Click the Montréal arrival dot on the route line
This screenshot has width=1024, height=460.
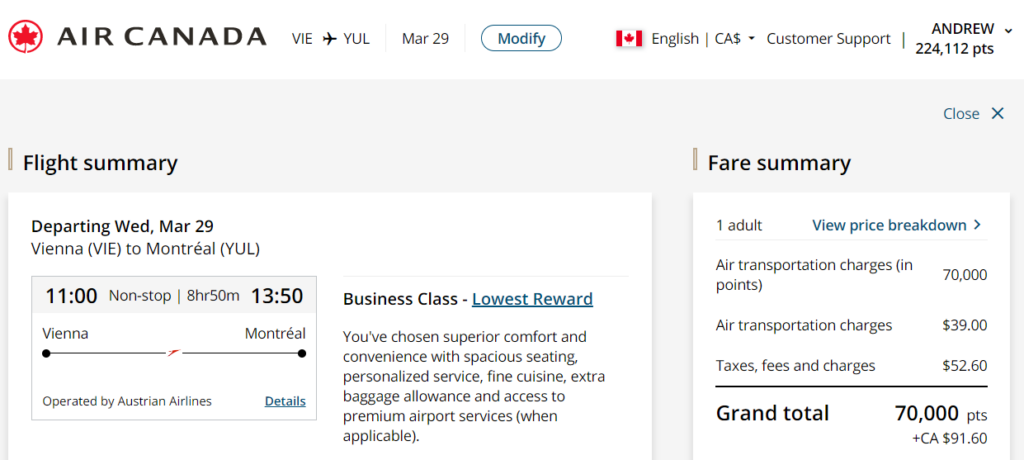pyautogui.click(x=302, y=353)
